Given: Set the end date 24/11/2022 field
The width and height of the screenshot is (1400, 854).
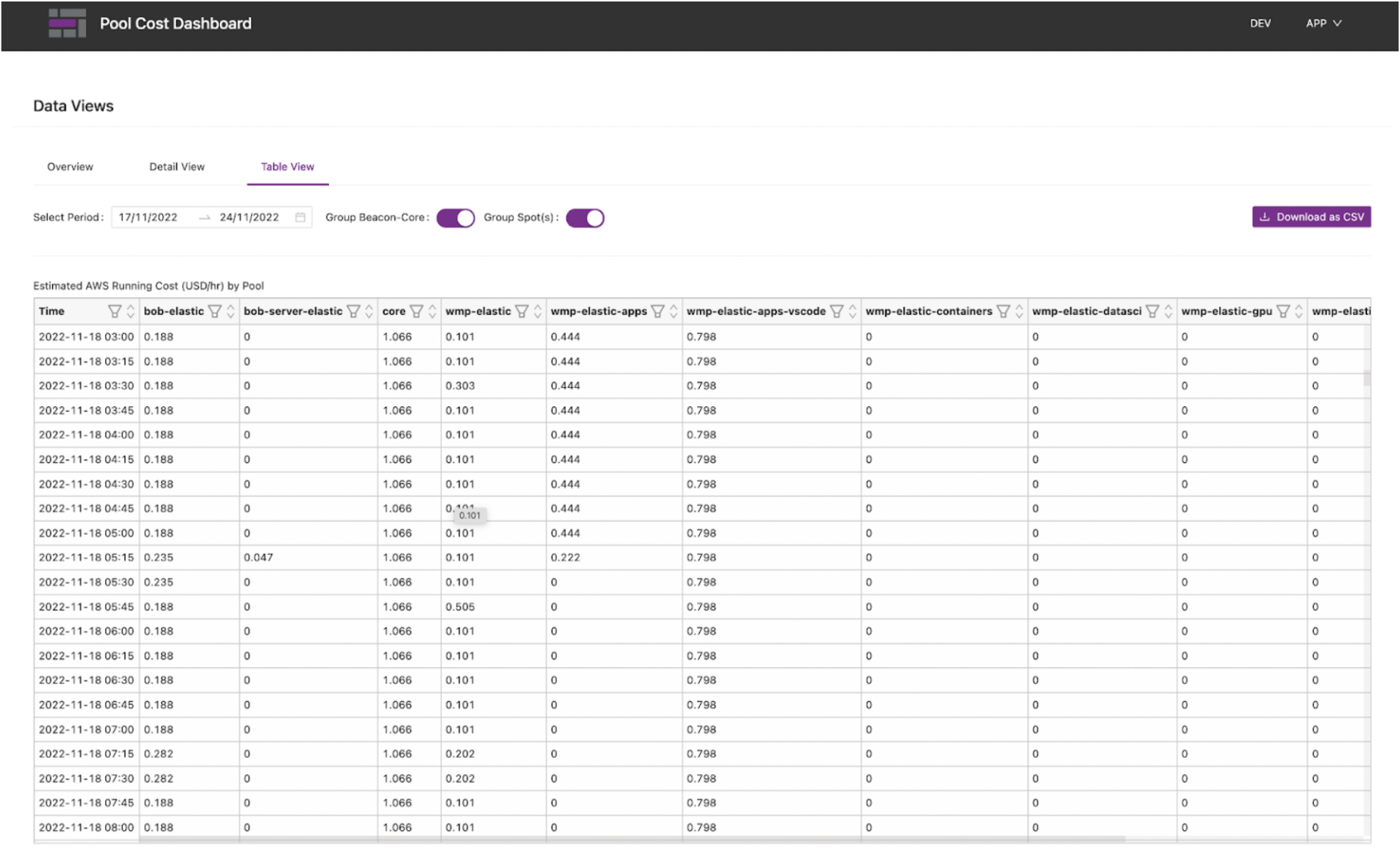Looking at the screenshot, I should tap(249, 217).
